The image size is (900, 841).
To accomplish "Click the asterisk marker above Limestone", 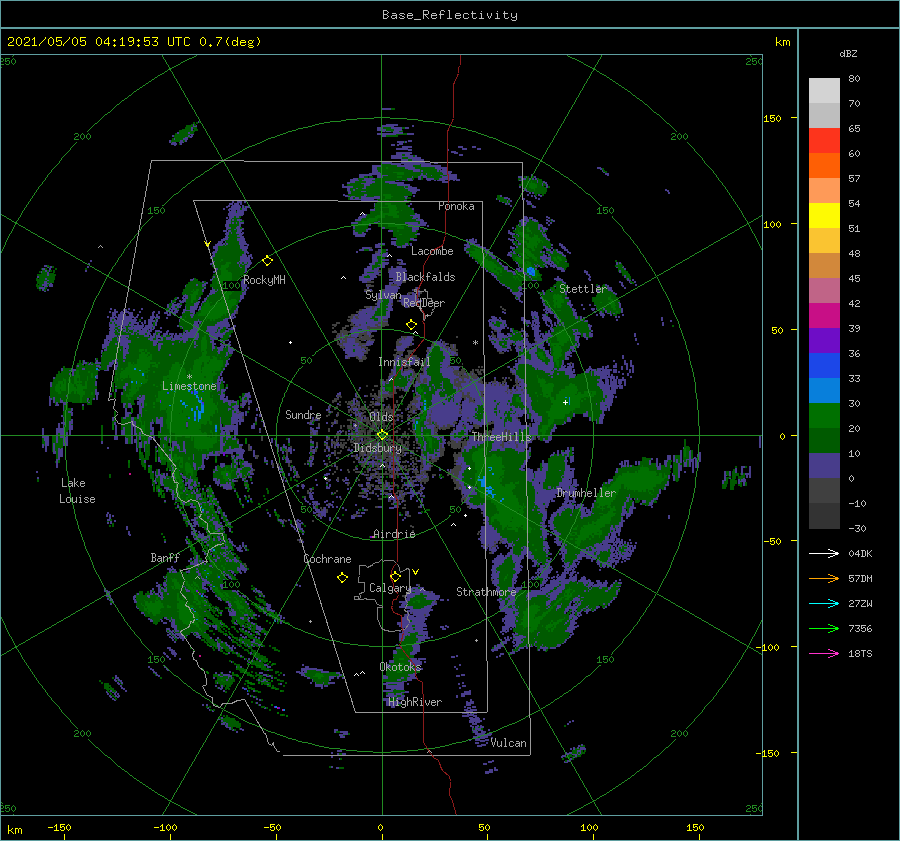I will (189, 377).
